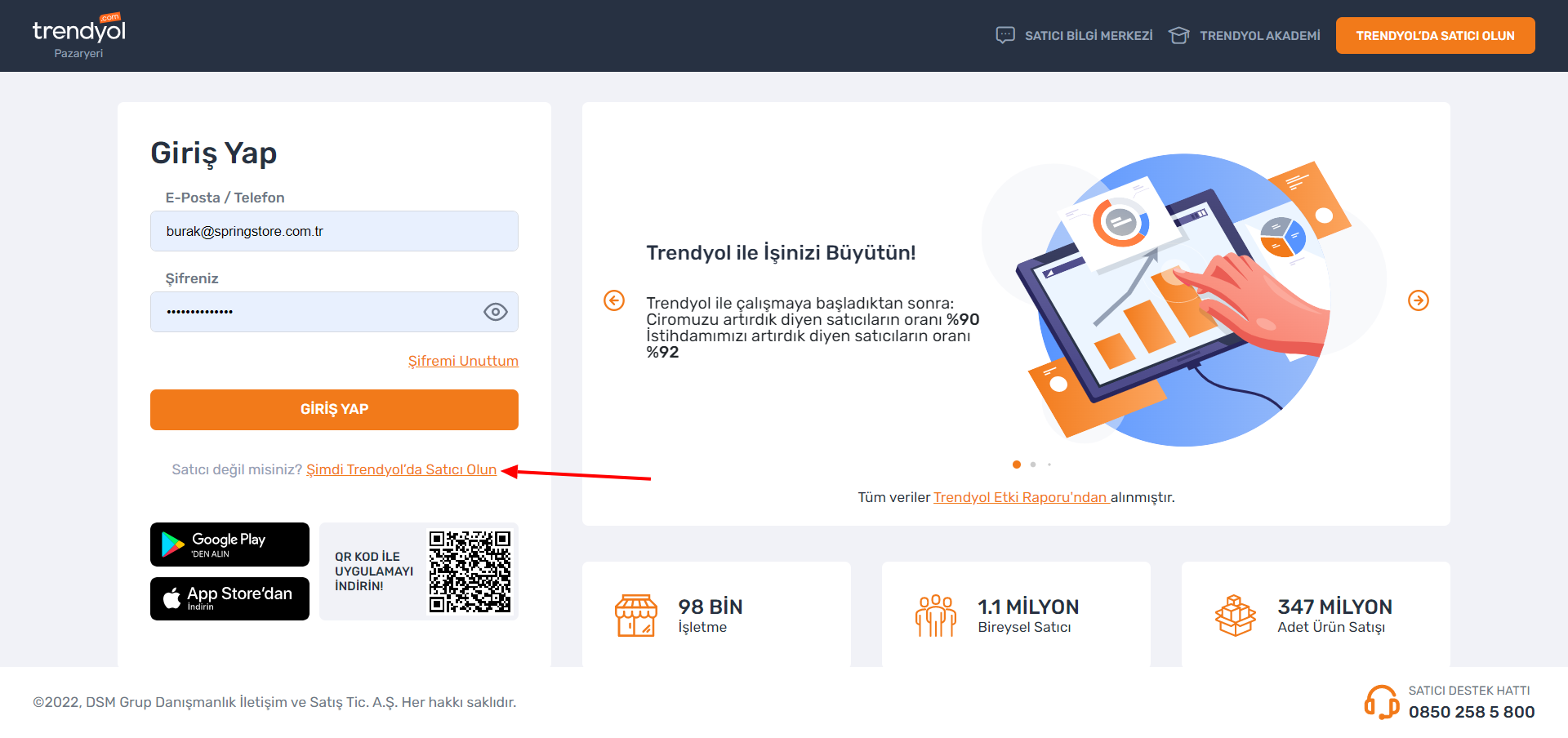Click the Trendyol ile İşinizi Büyütün! heading

coord(781,253)
